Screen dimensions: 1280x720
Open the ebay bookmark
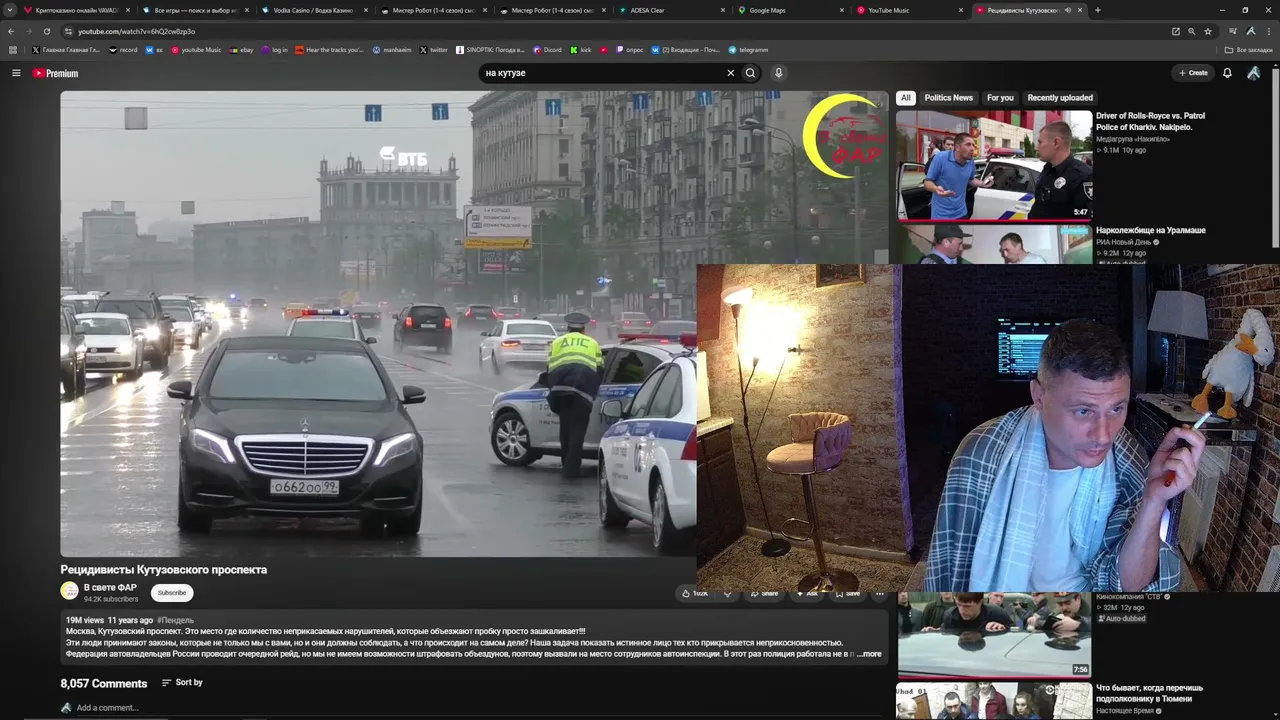(241, 50)
